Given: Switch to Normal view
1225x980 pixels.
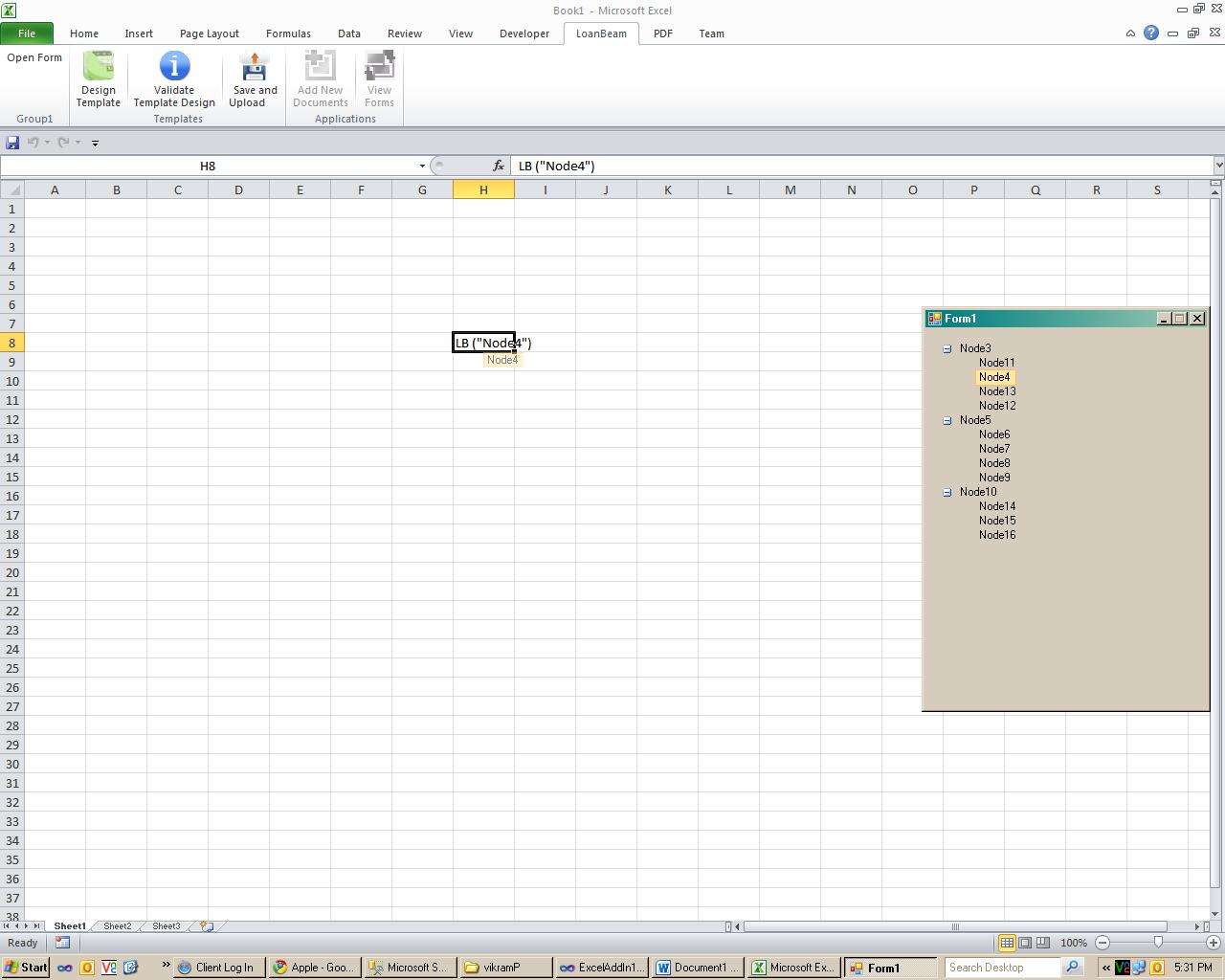Looking at the screenshot, I should click(1007, 943).
